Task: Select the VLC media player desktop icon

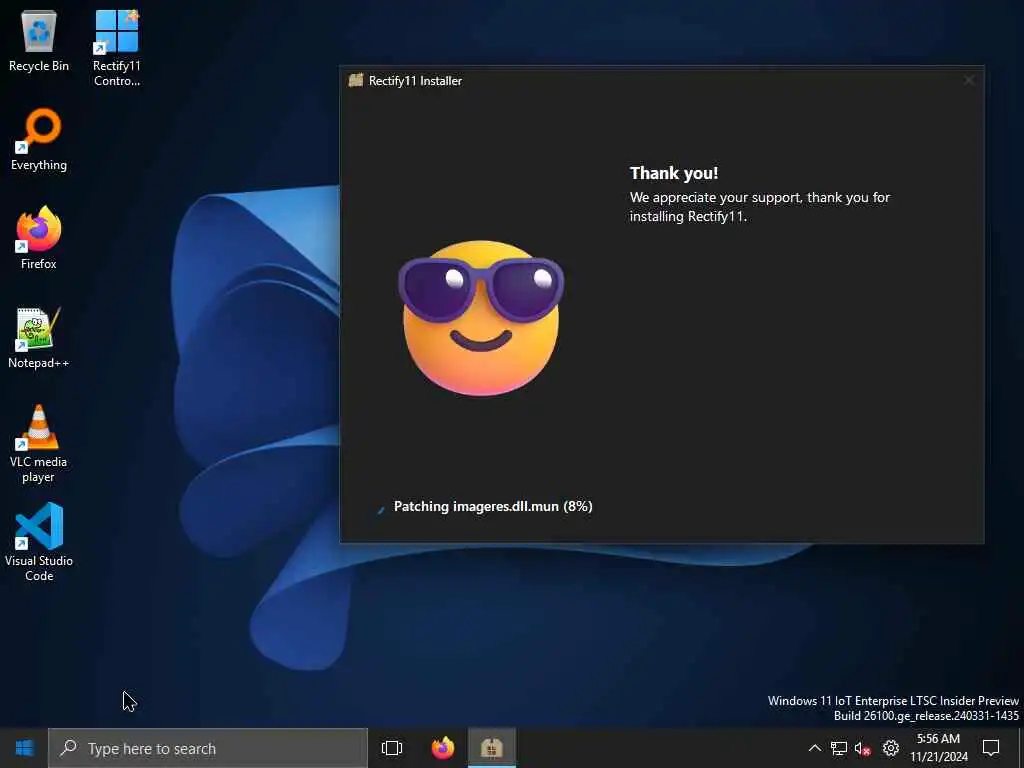Action: point(39,444)
